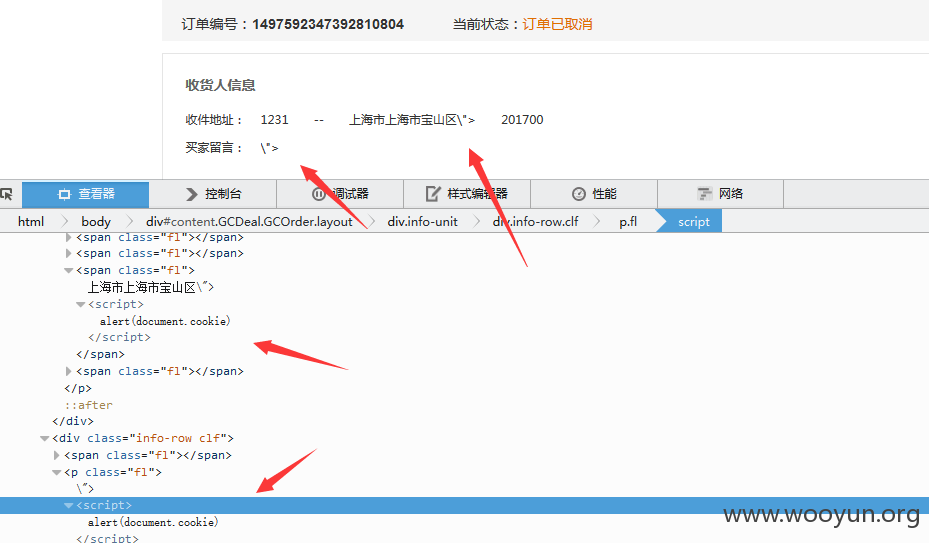Select first </script> closing tag row

point(119,337)
